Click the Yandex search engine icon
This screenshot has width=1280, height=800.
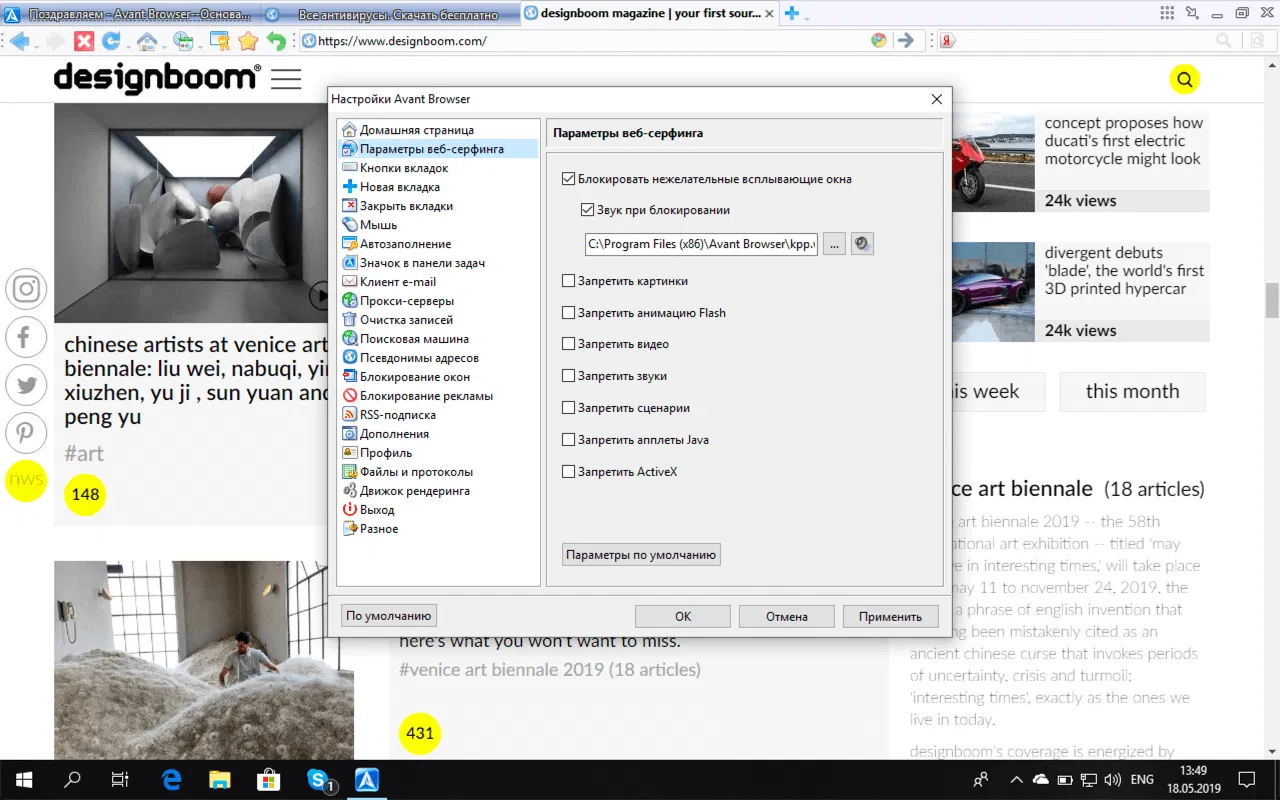[946, 41]
